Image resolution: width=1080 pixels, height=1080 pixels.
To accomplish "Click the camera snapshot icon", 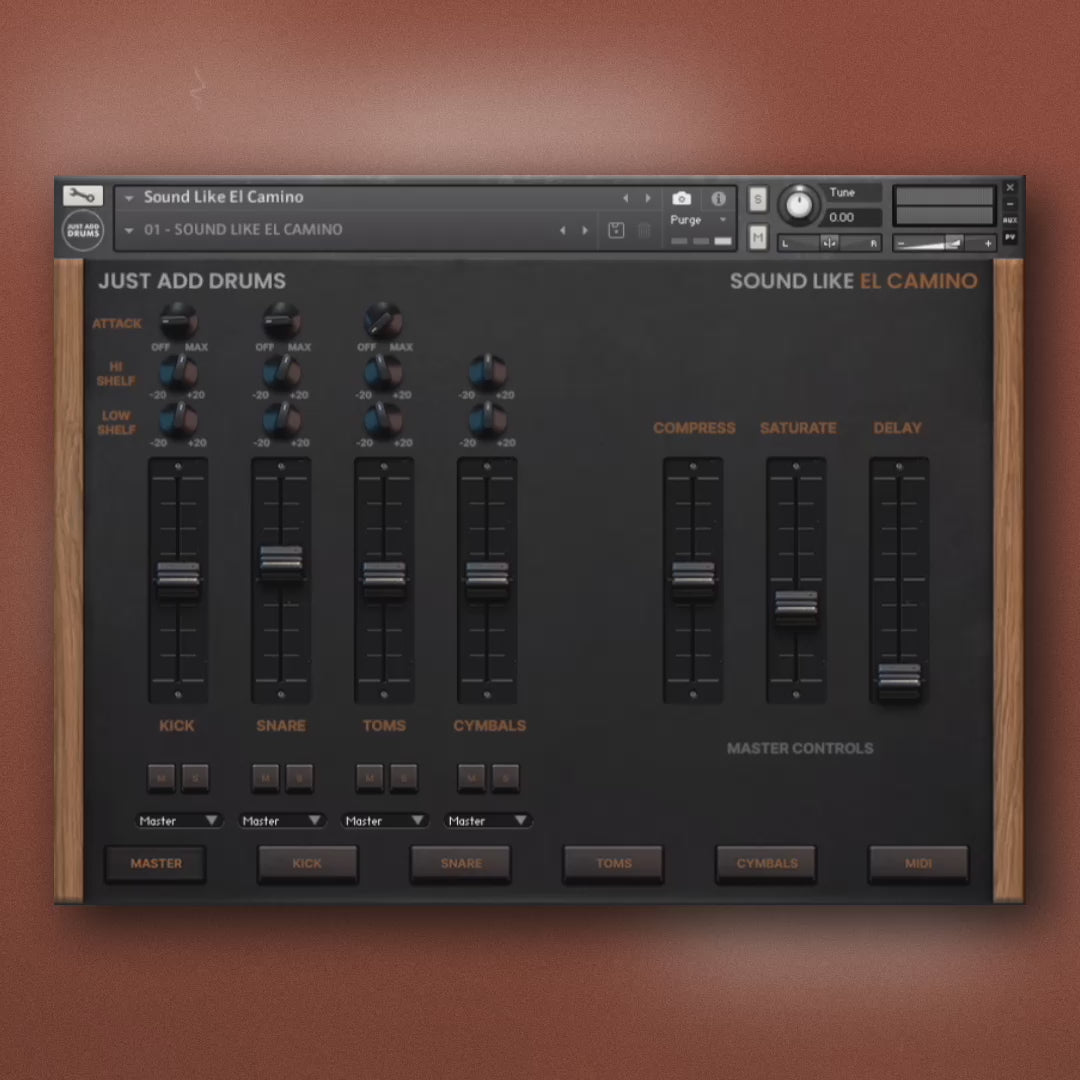I will click(681, 198).
